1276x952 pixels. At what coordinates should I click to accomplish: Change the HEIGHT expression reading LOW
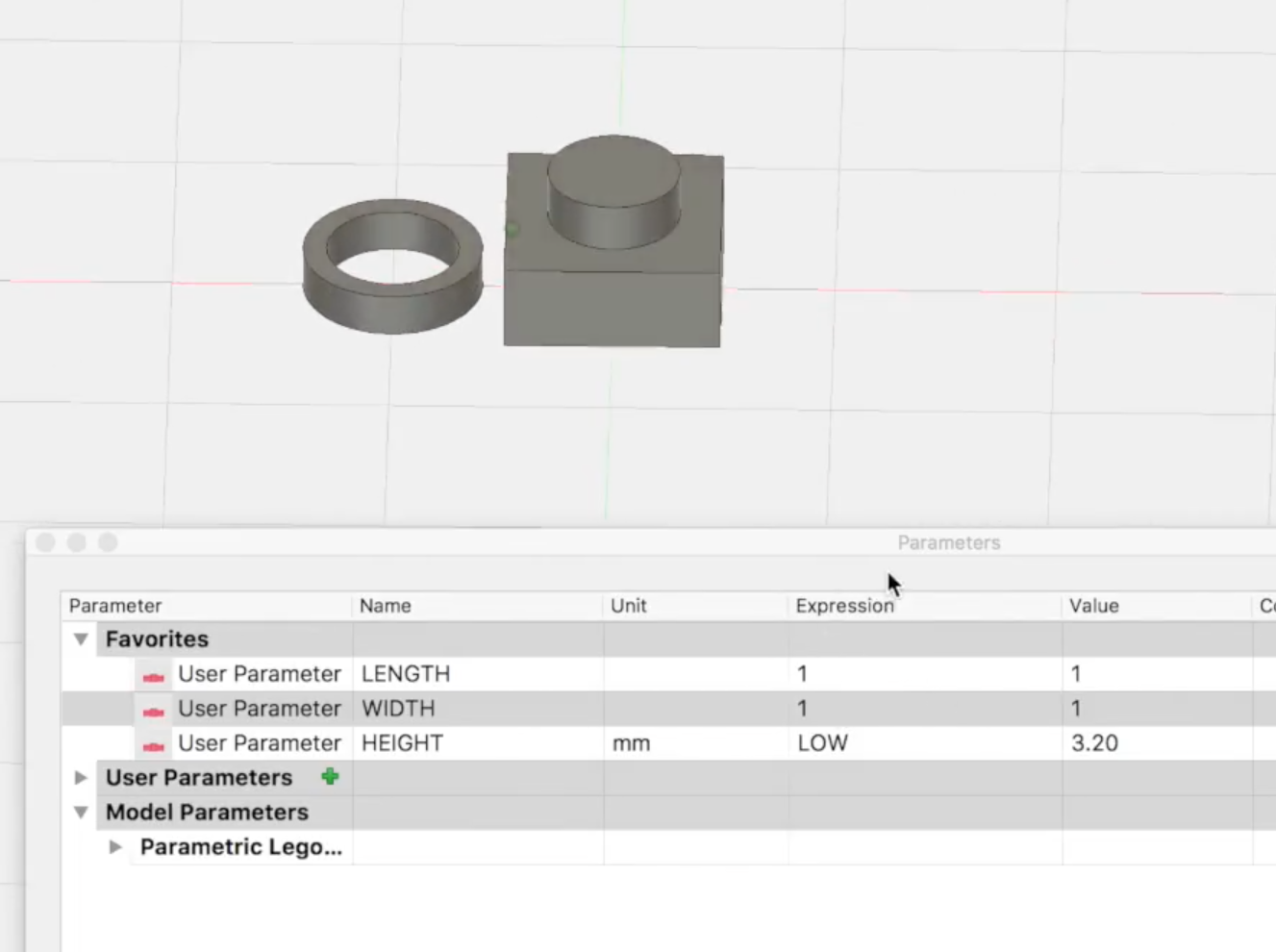(x=823, y=742)
